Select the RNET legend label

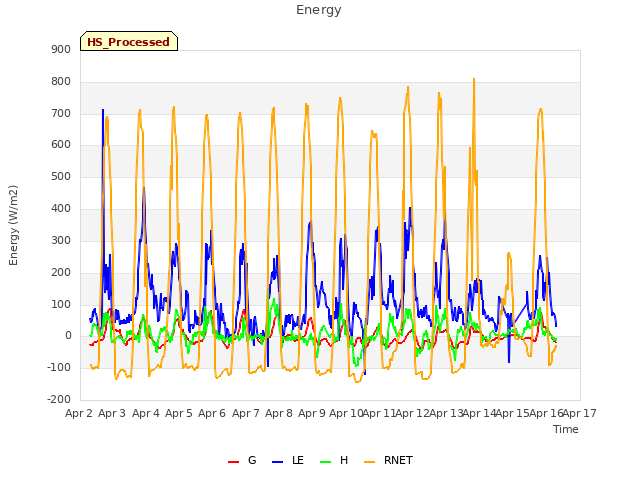398,460
